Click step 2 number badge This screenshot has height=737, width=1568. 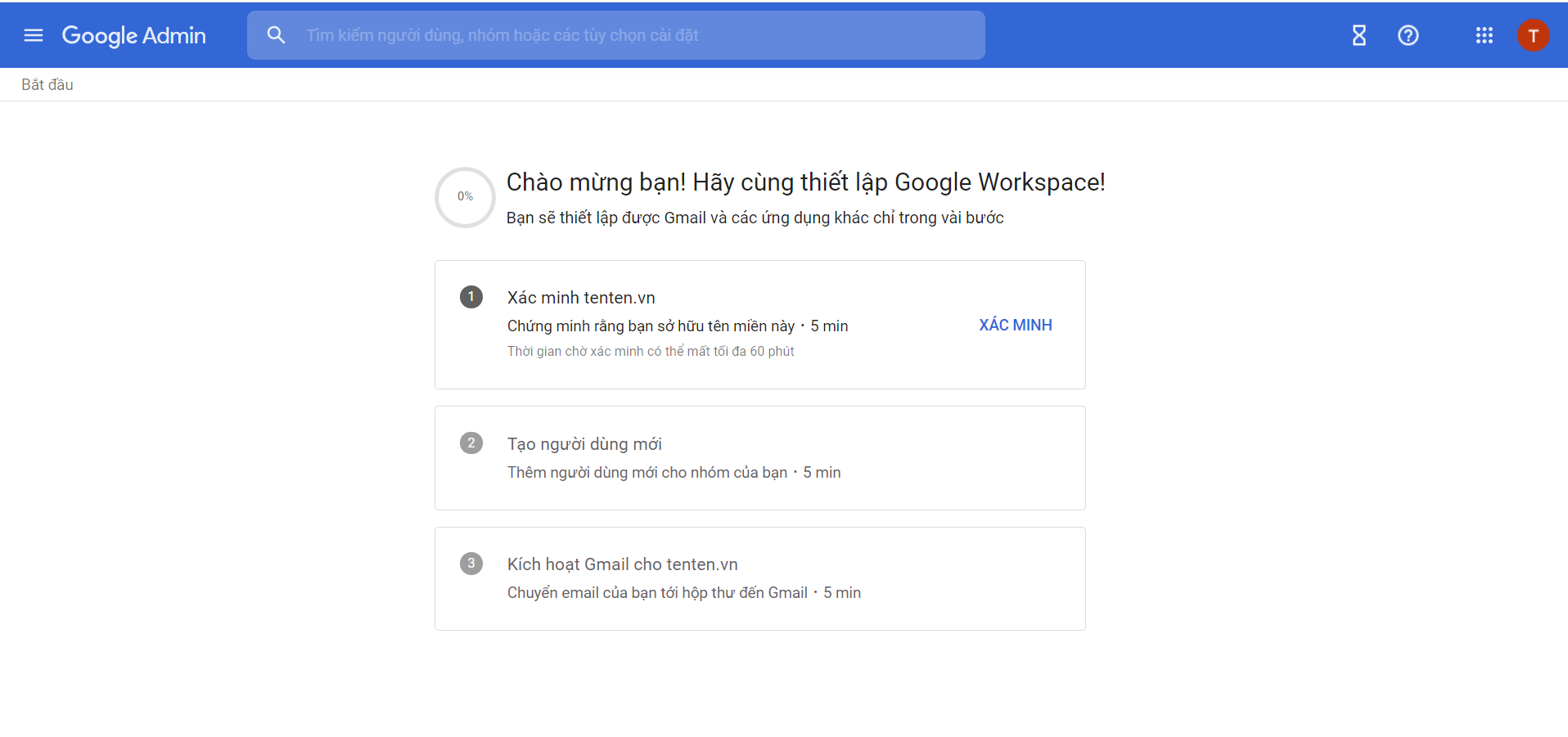pos(471,443)
